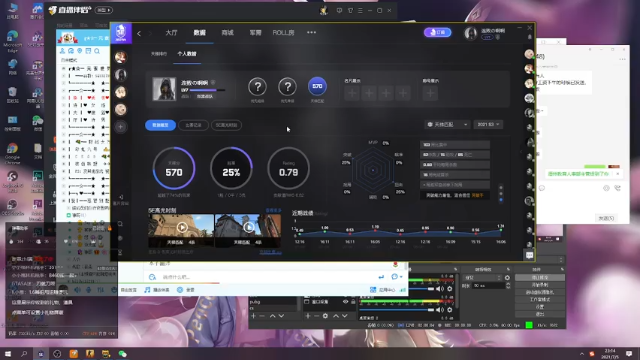Click the first question-mark rank badge
The image size is (640, 360).
(x=258, y=87)
